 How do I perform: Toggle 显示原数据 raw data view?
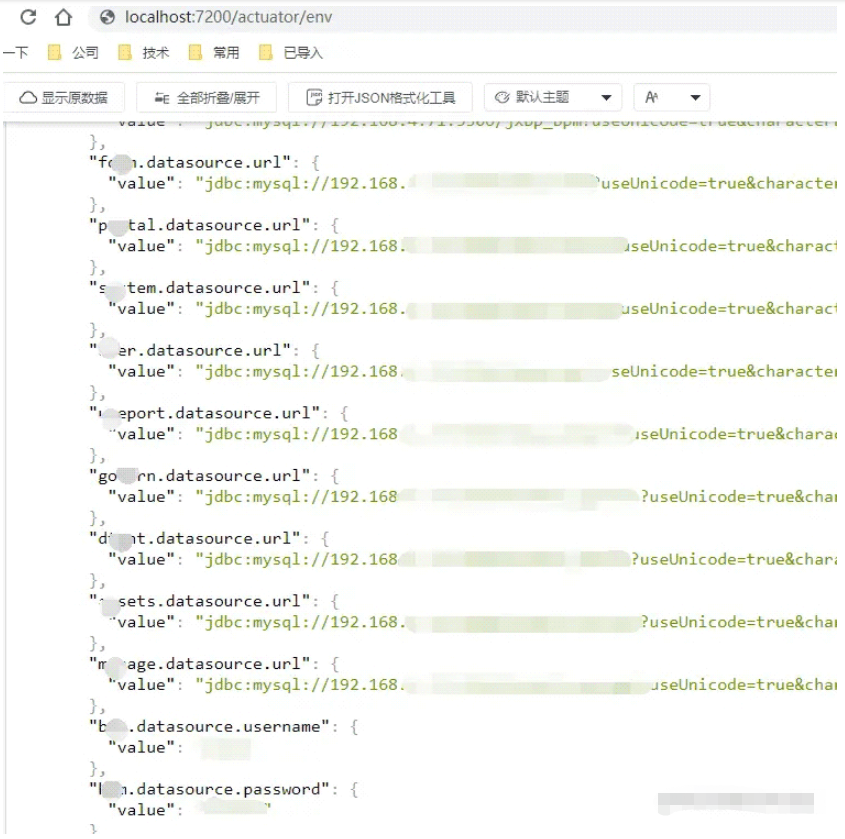click(x=66, y=97)
